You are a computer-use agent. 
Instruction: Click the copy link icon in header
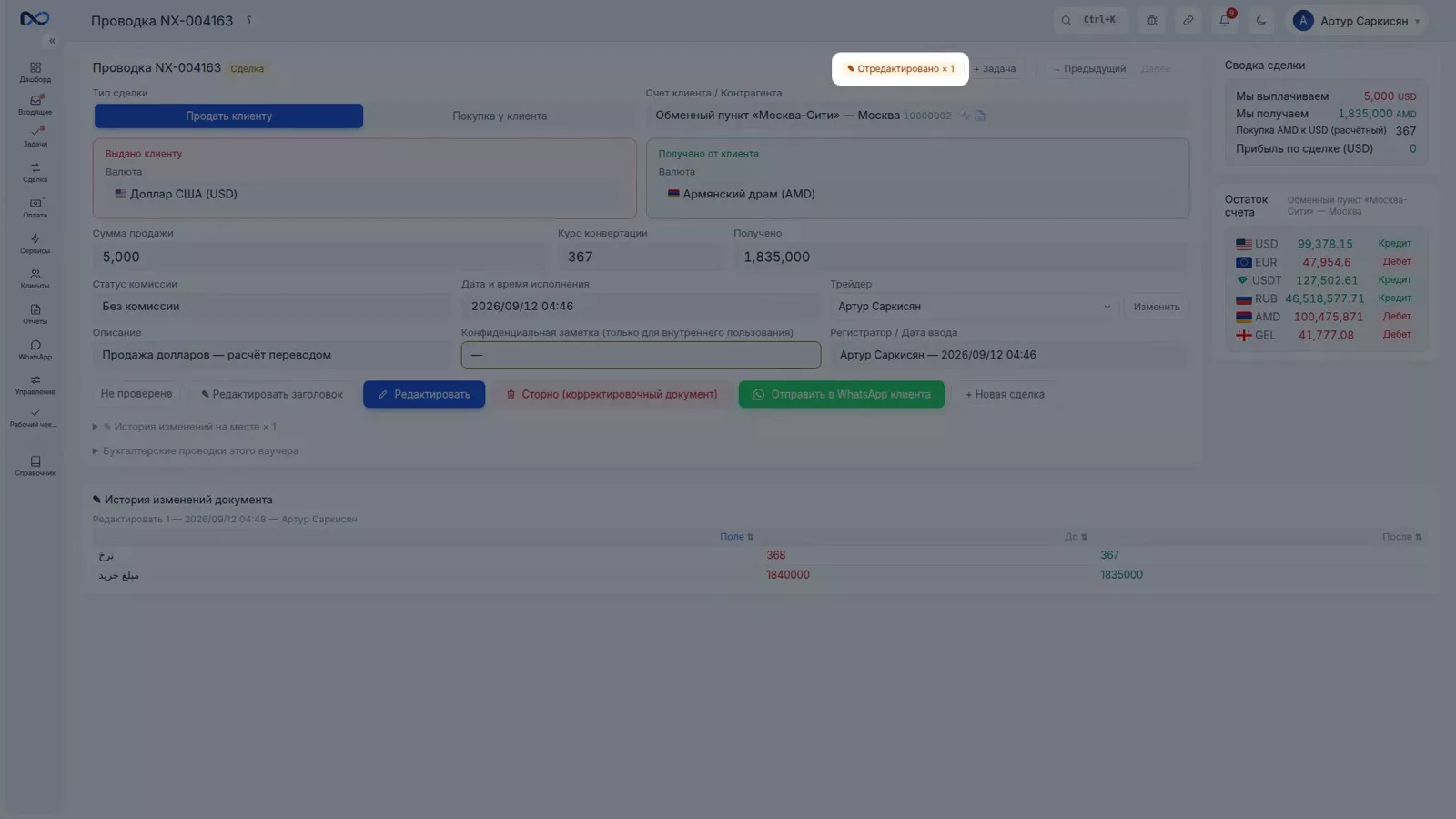point(1188,20)
